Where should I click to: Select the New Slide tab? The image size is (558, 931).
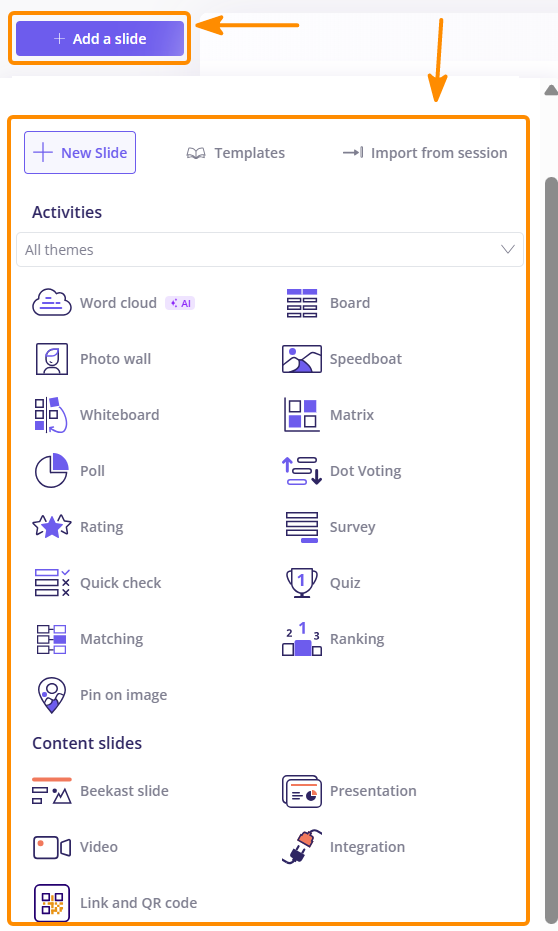(x=80, y=153)
